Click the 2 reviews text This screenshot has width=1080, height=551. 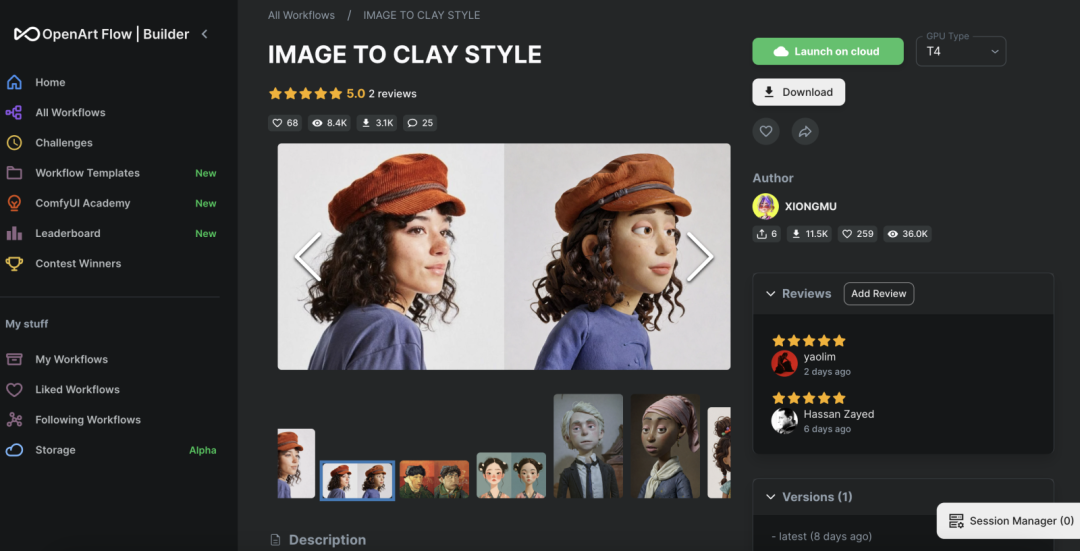tap(393, 94)
